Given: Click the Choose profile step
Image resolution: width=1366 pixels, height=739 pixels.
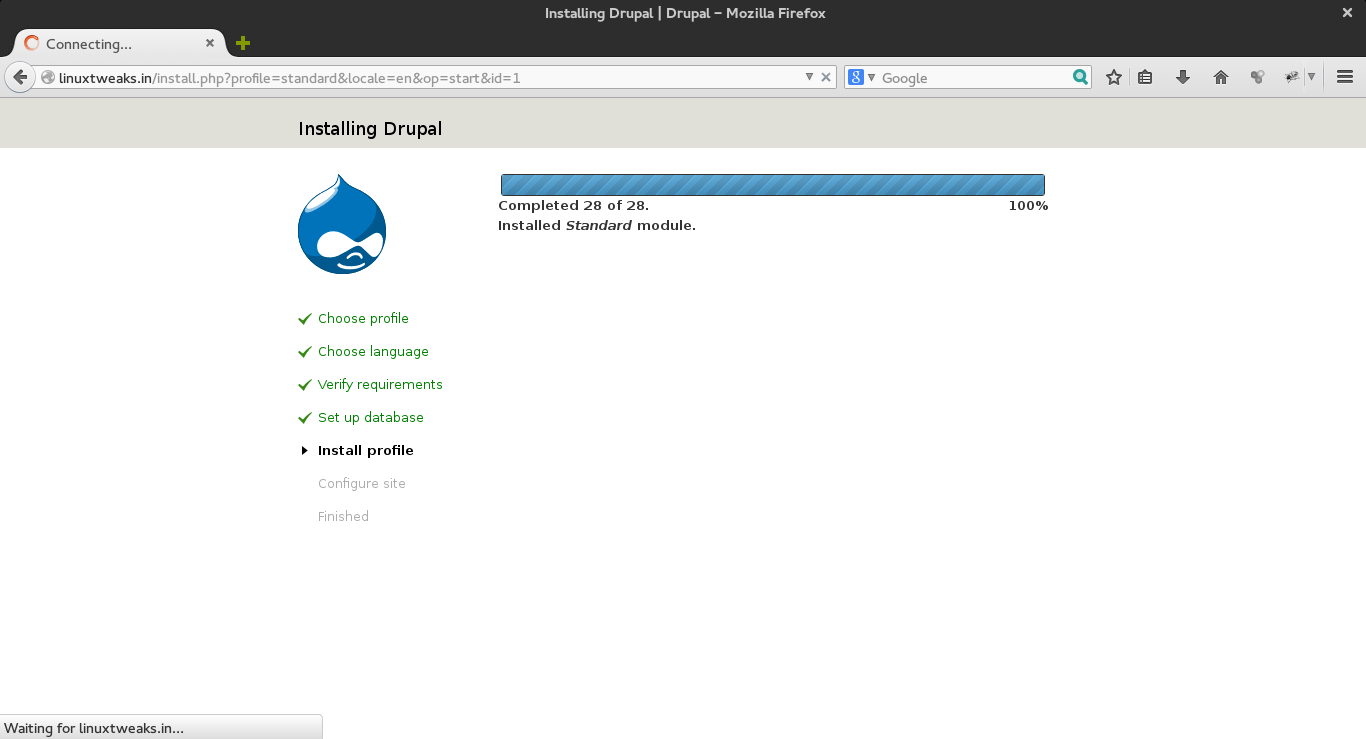Looking at the screenshot, I should [363, 318].
